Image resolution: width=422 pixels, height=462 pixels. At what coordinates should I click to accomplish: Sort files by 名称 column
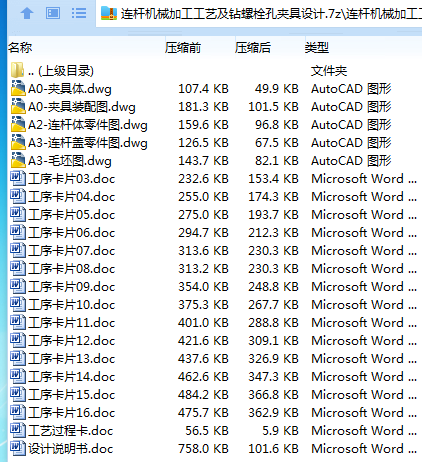point(20,48)
